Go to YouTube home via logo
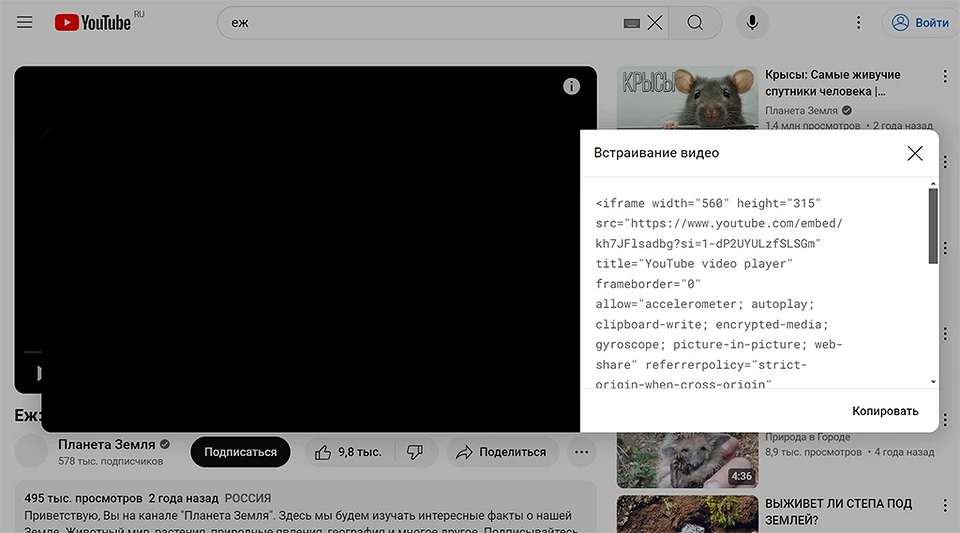 (92, 23)
